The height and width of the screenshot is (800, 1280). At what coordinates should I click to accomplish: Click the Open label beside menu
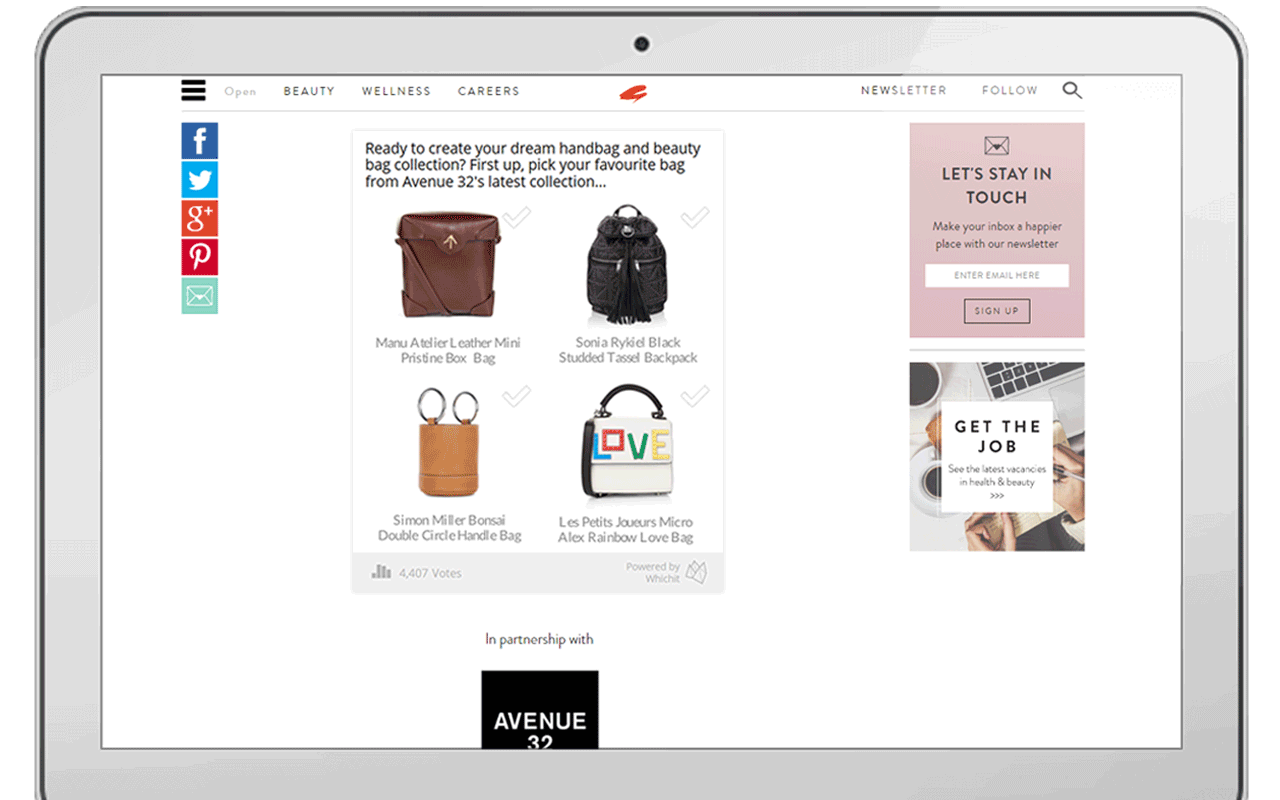pyautogui.click(x=240, y=92)
